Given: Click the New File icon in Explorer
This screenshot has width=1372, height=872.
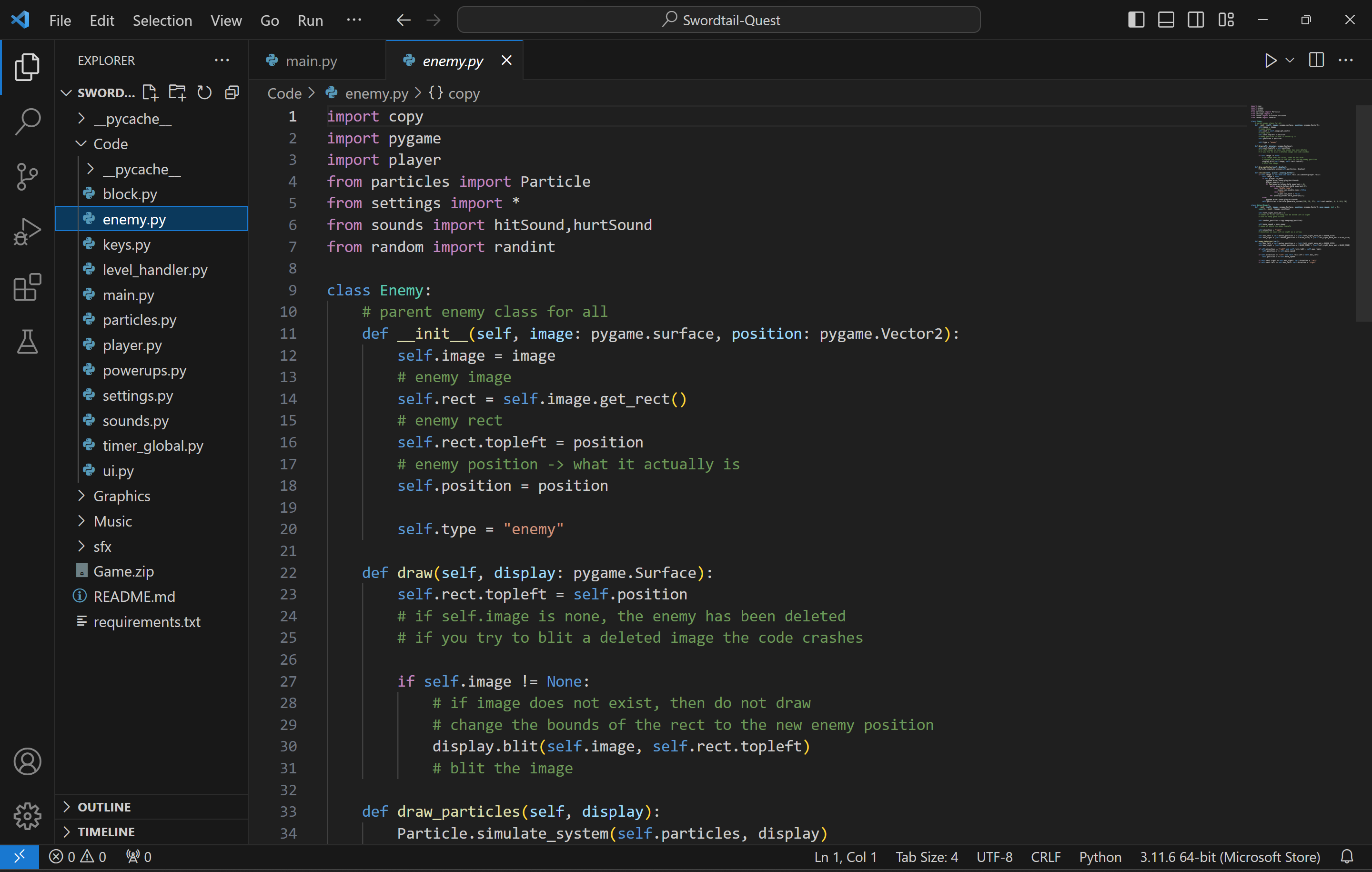Looking at the screenshot, I should tap(150, 92).
